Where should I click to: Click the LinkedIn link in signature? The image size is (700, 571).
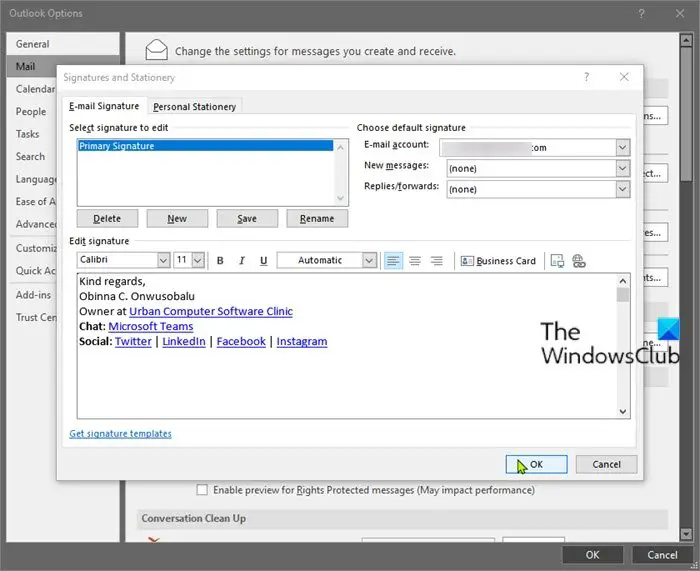pos(184,342)
